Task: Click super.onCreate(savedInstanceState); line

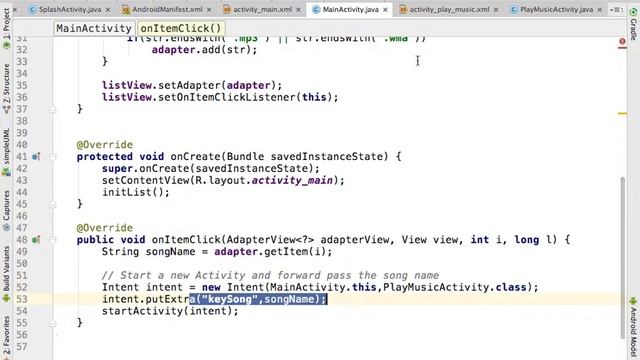Action: pyautogui.click(x=211, y=169)
